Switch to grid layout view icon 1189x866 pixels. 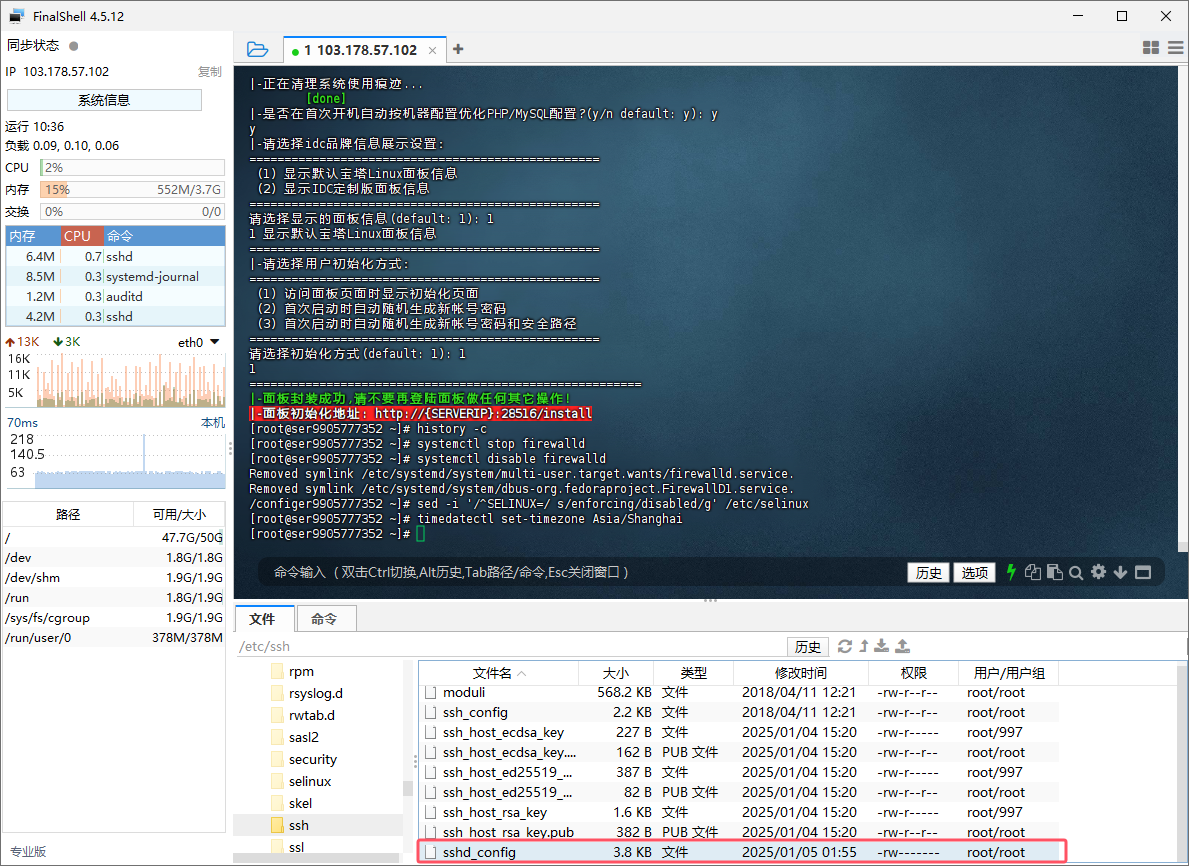coord(1150,48)
